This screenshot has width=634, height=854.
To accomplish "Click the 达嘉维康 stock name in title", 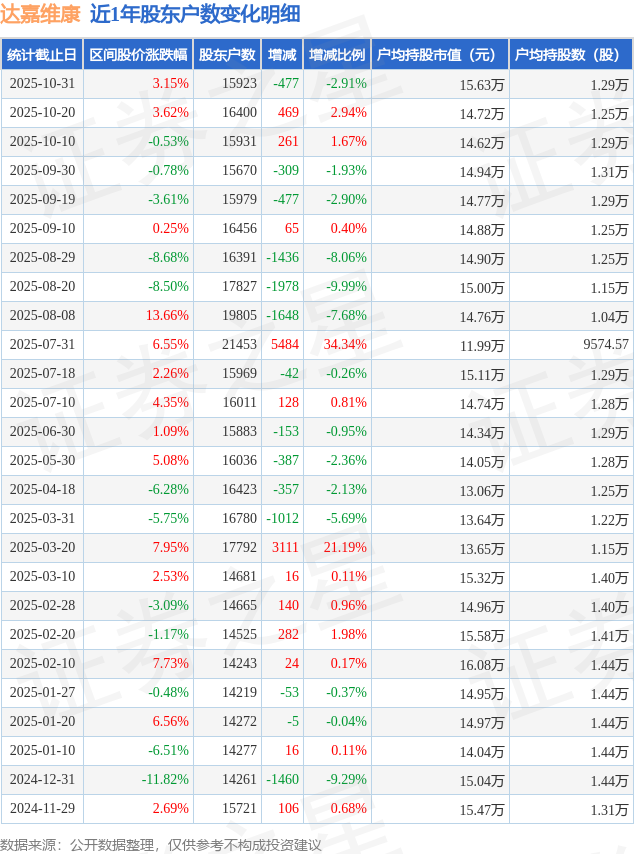I will point(40,14).
